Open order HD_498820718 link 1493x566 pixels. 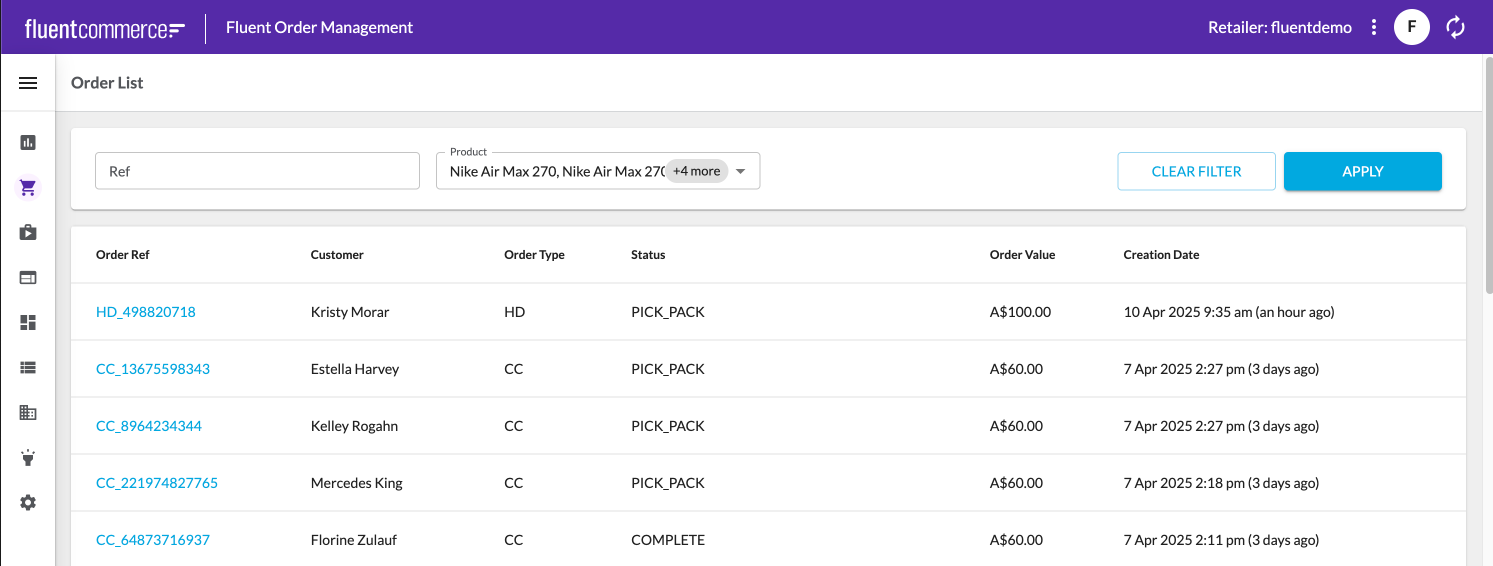[x=146, y=312]
